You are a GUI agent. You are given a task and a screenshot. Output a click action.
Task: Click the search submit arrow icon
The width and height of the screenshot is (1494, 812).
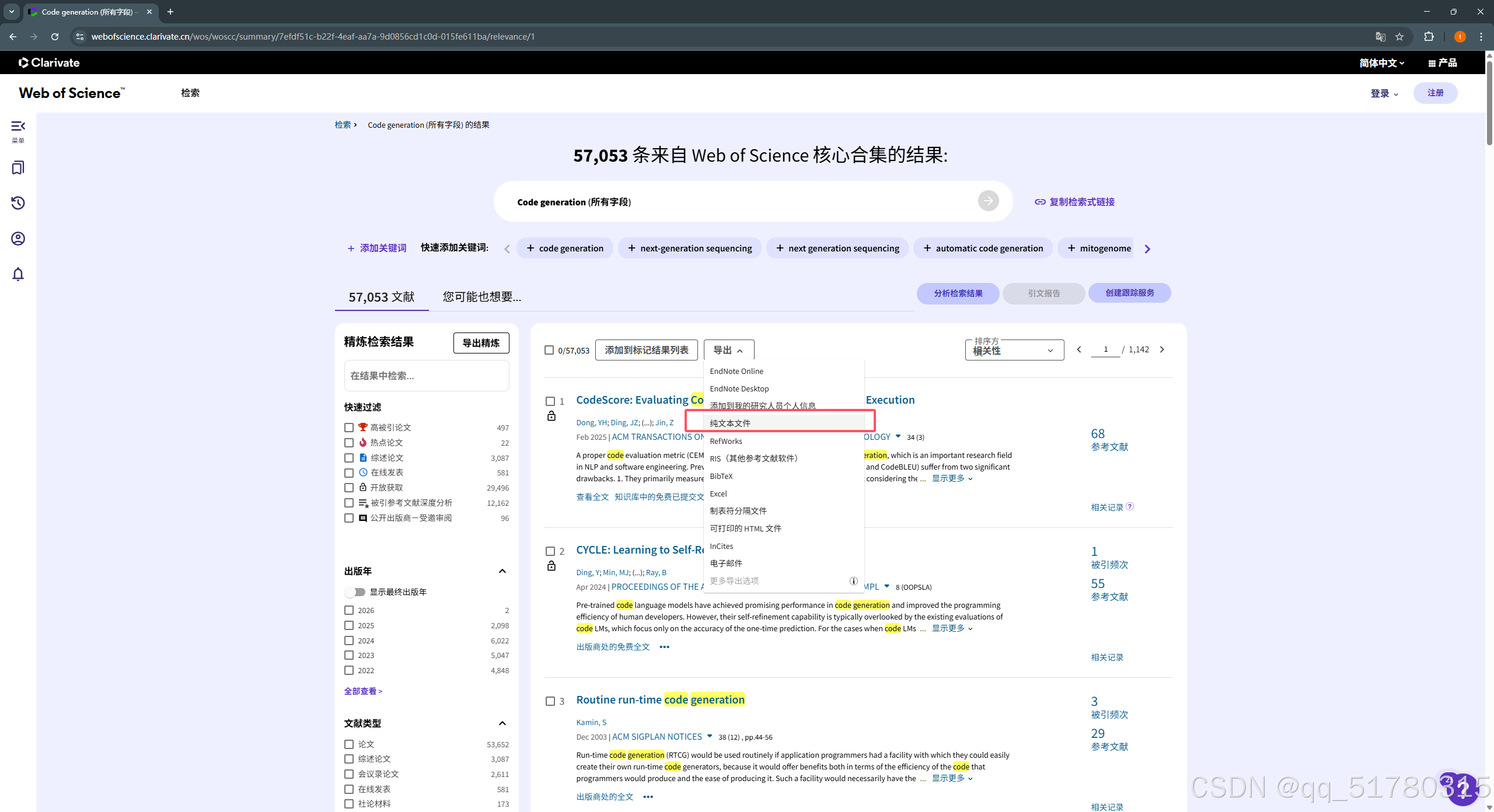988,201
